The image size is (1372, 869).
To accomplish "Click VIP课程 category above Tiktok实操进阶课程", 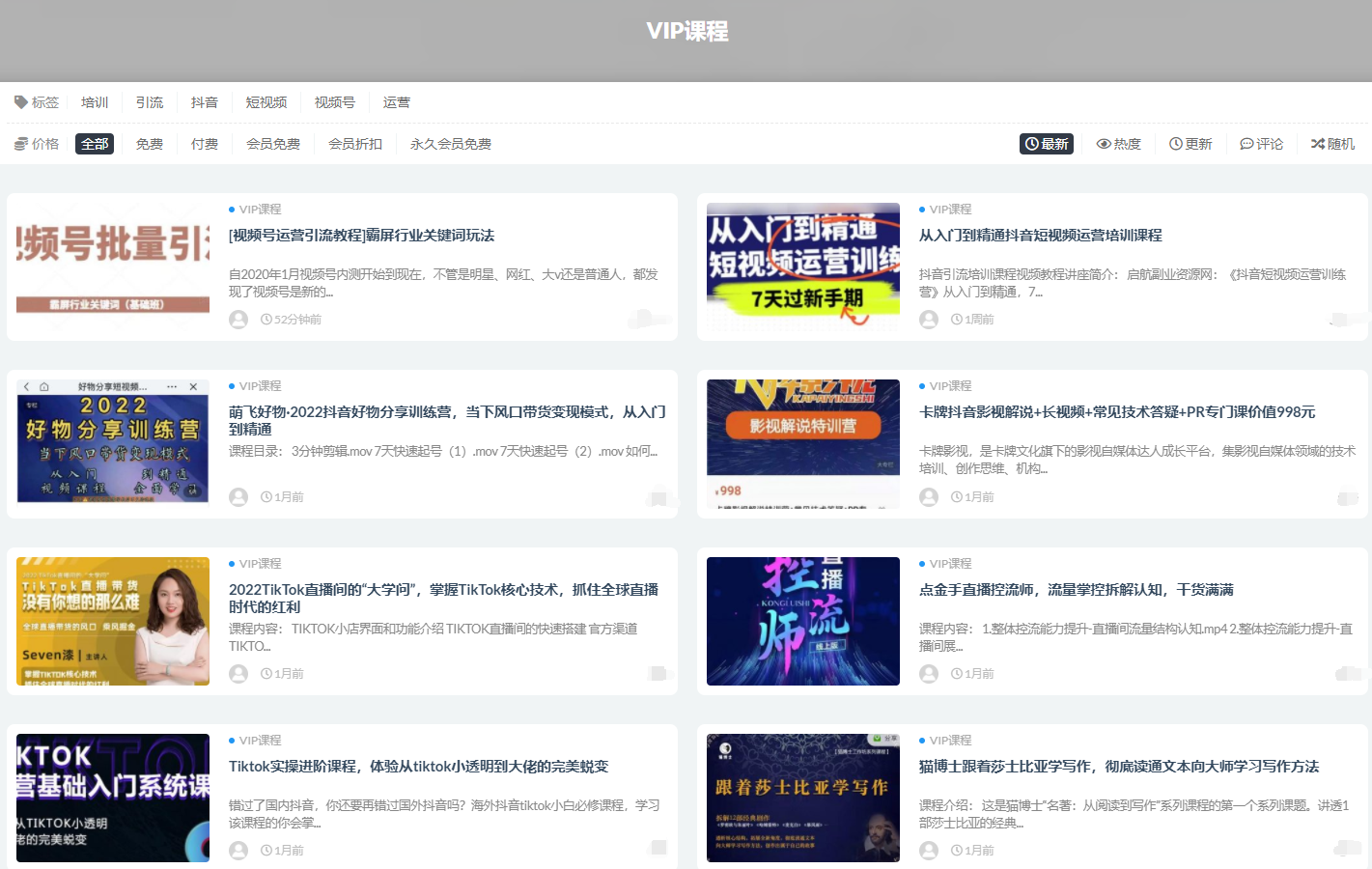I will 260,741.
